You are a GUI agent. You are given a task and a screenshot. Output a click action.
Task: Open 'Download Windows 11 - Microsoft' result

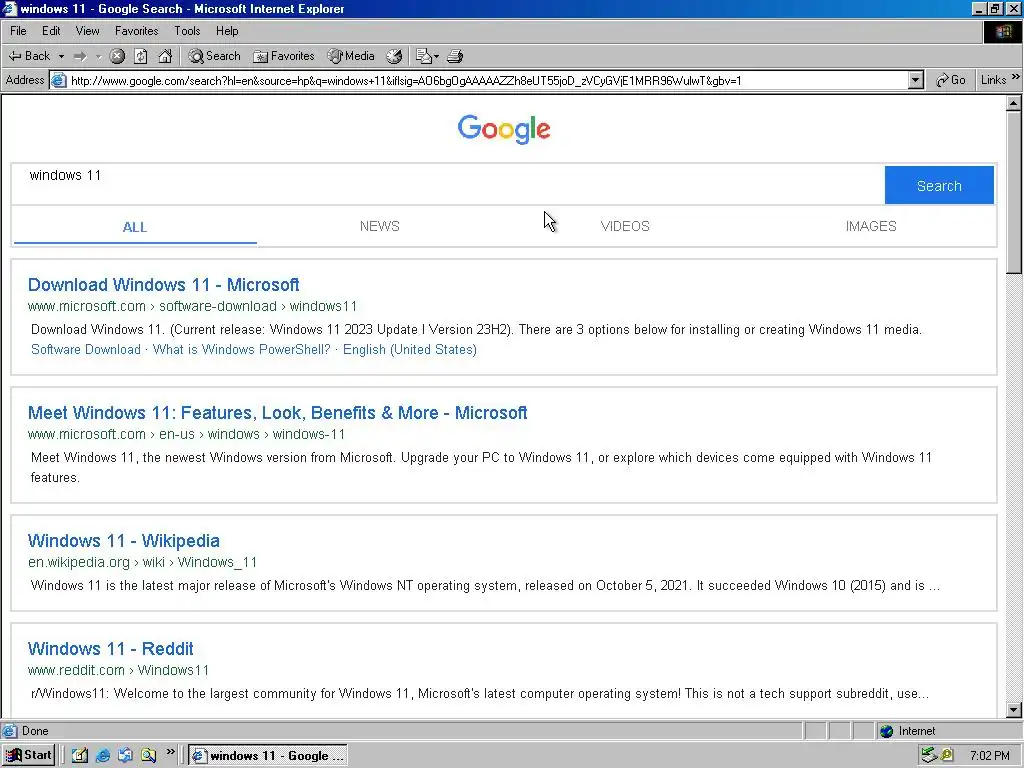point(163,285)
